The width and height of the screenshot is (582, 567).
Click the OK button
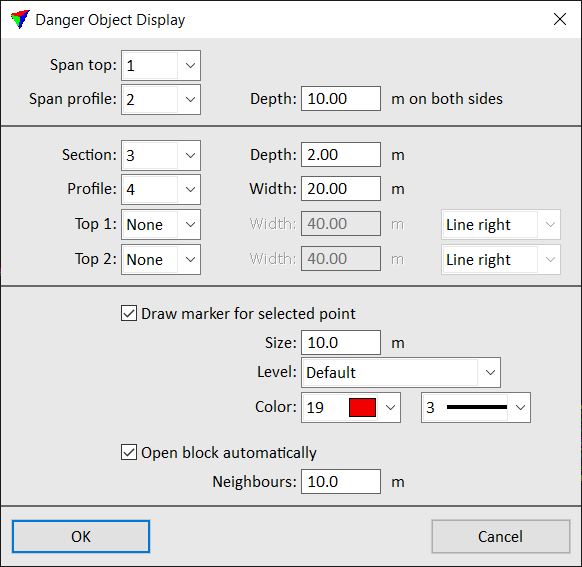[81, 537]
